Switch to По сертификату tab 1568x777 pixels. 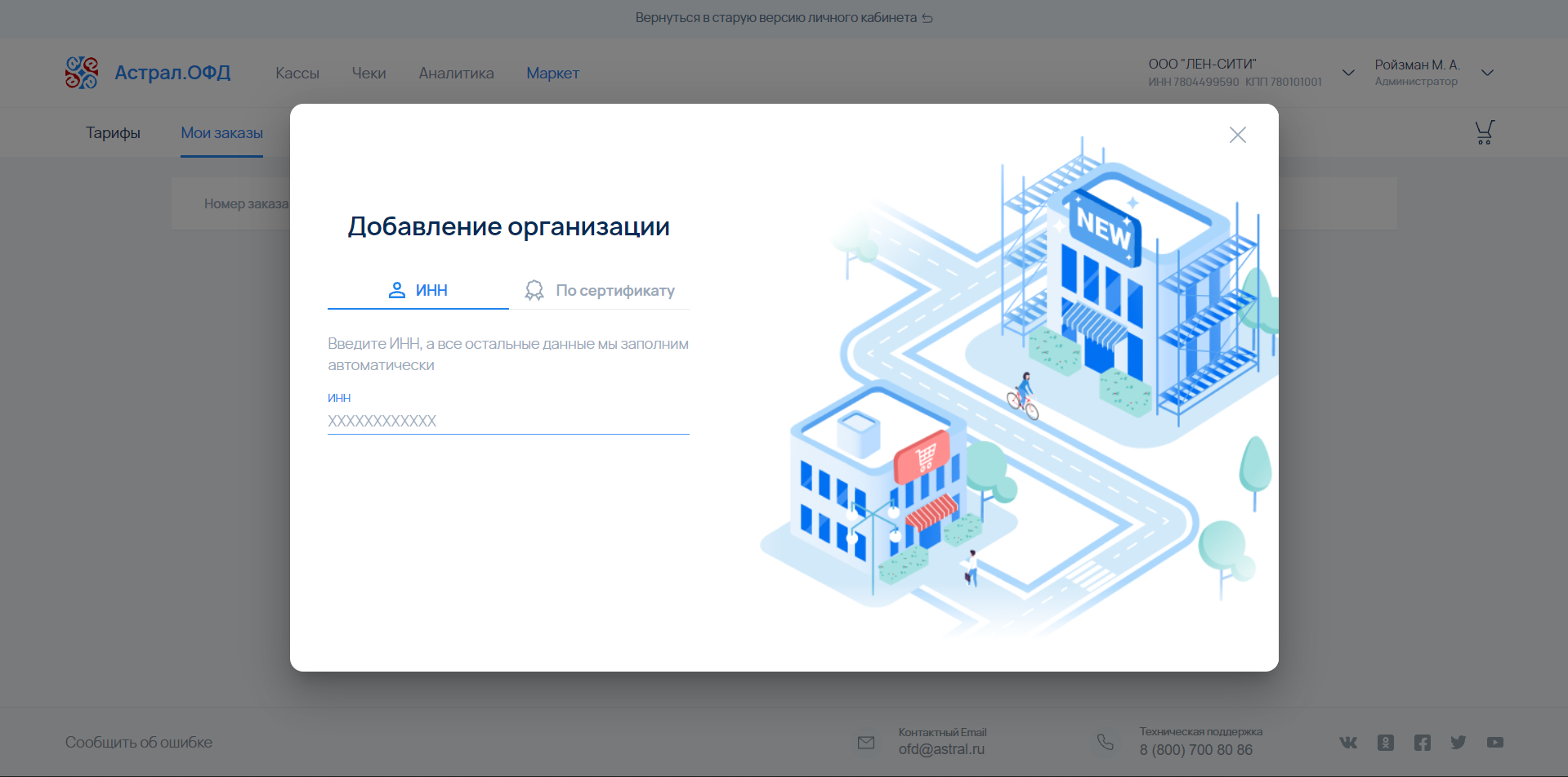pos(599,290)
